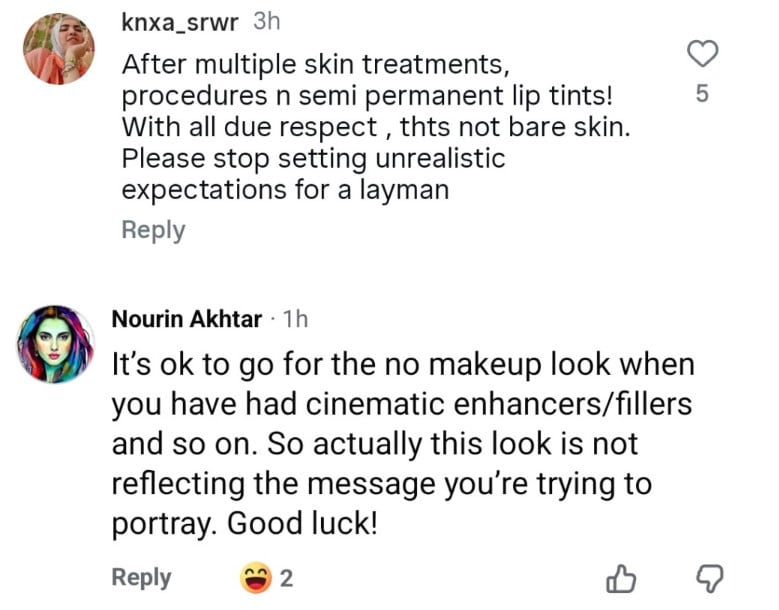Viewport: 779px width, 610px height.
Task: Click the 1h timestamp
Action: click(296, 320)
